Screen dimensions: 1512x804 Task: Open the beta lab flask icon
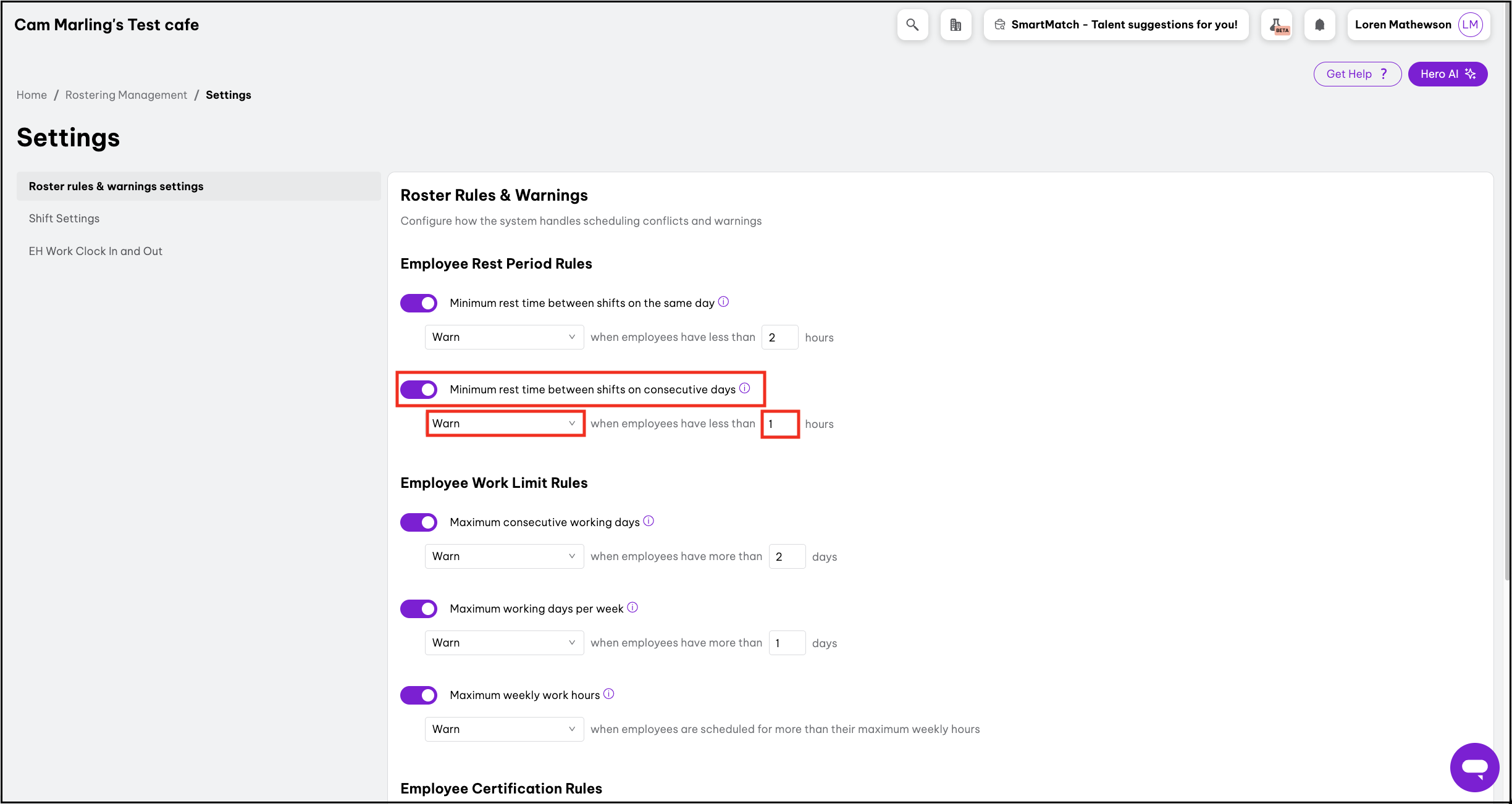[x=1277, y=25]
